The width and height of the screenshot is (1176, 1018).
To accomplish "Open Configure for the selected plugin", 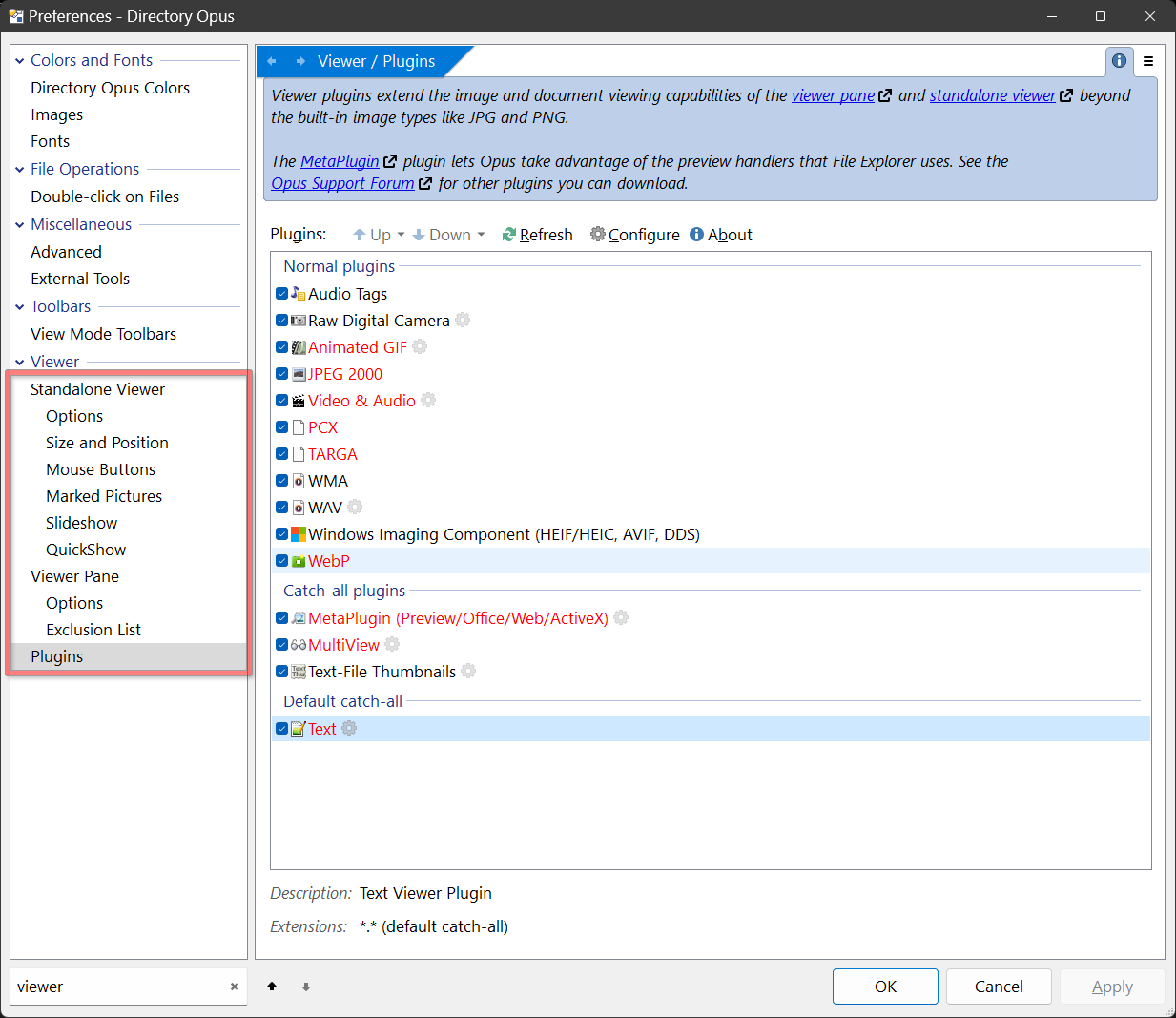I will point(598,235).
